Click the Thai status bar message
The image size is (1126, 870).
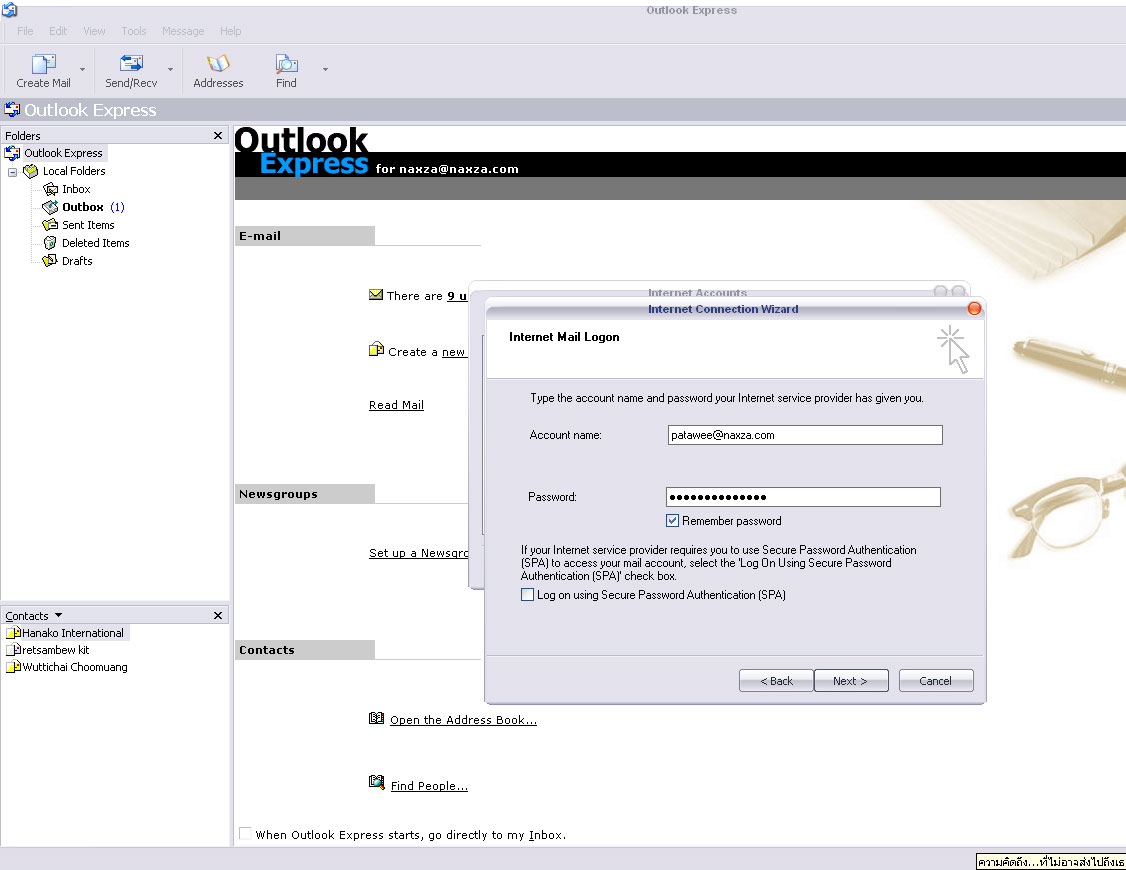coord(1051,861)
